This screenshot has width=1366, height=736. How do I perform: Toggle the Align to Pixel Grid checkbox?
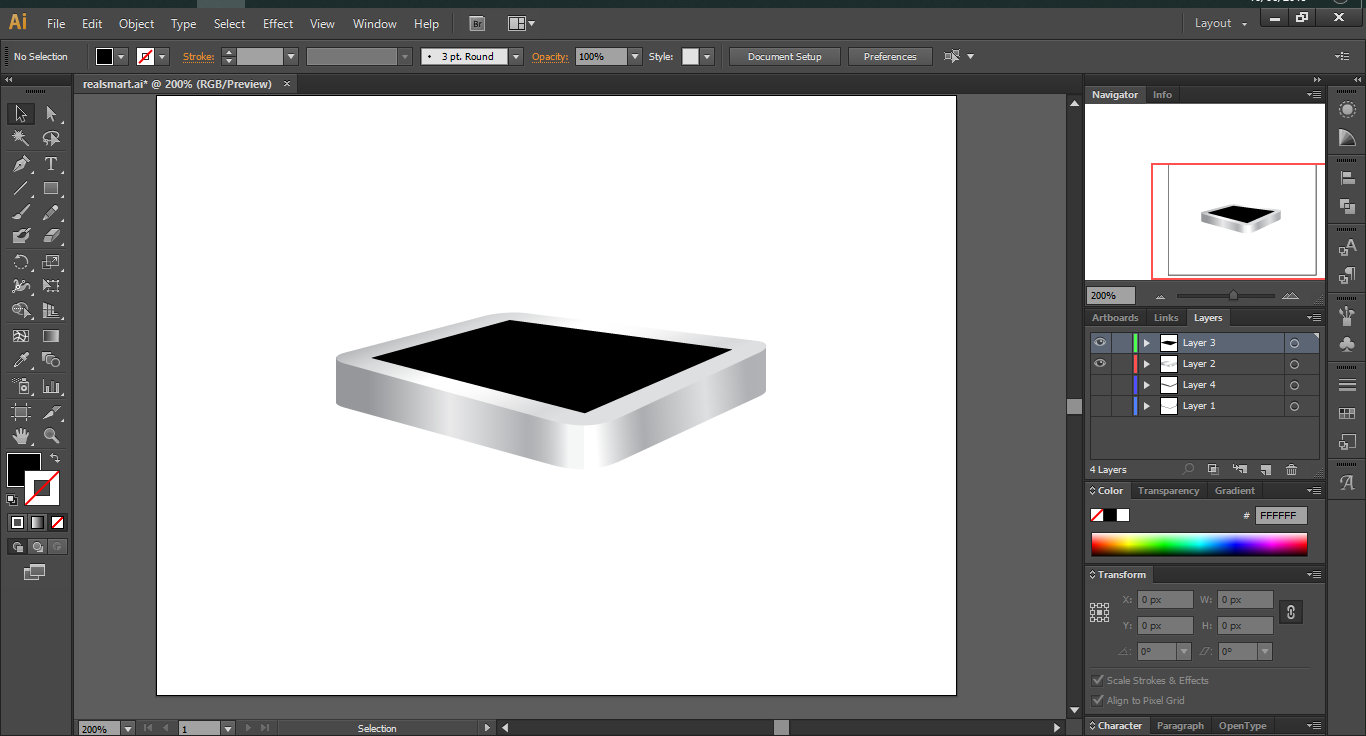[1098, 701]
